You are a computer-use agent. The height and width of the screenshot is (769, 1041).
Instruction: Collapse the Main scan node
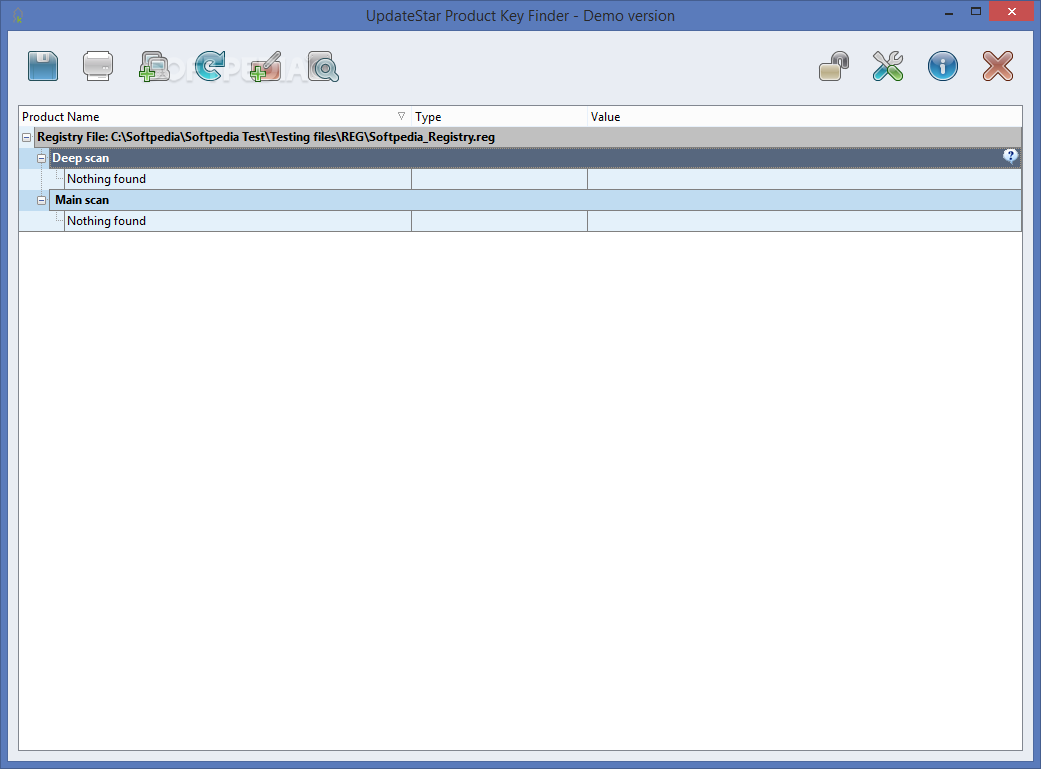coord(41,200)
